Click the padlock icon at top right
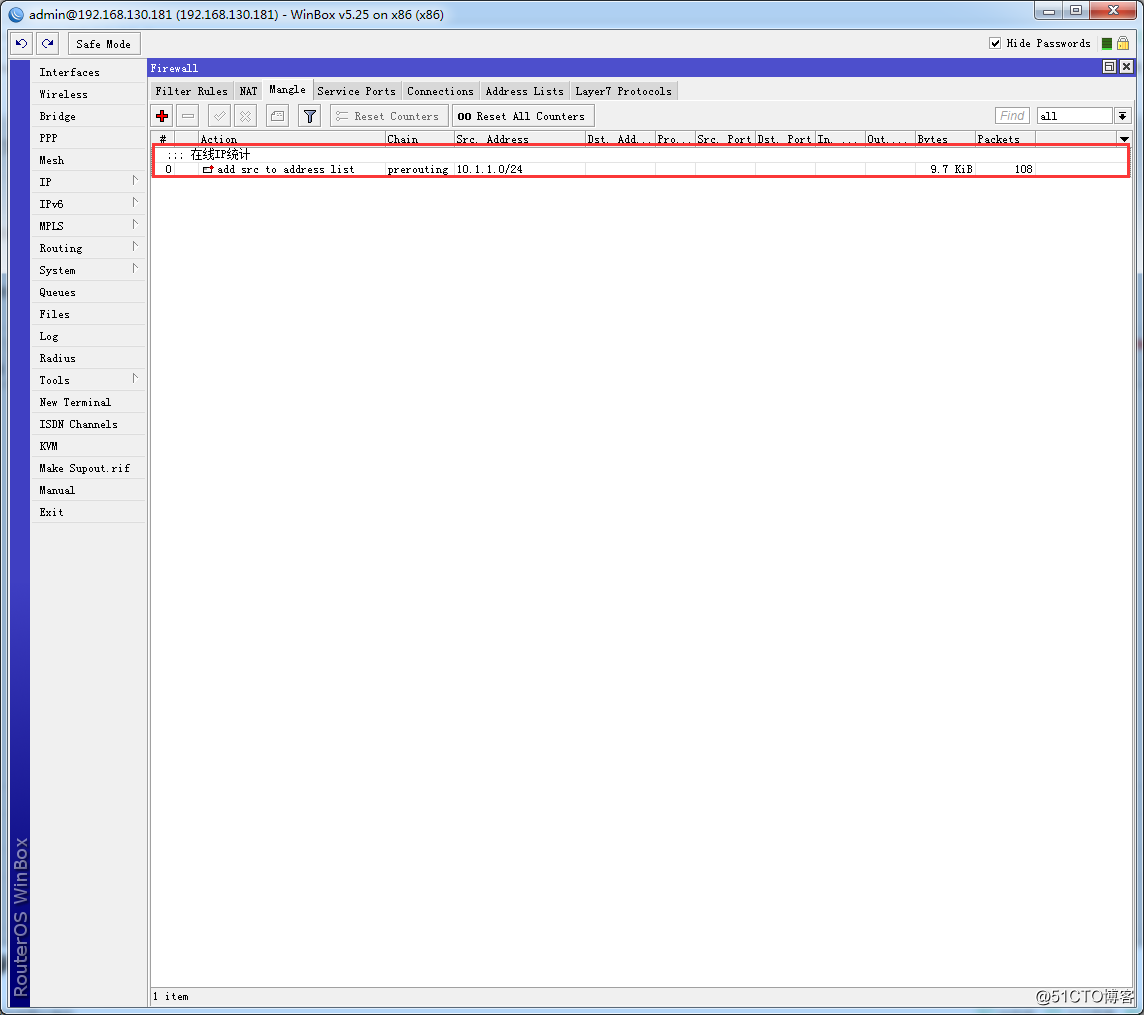The width and height of the screenshot is (1144, 1015). coord(1124,44)
